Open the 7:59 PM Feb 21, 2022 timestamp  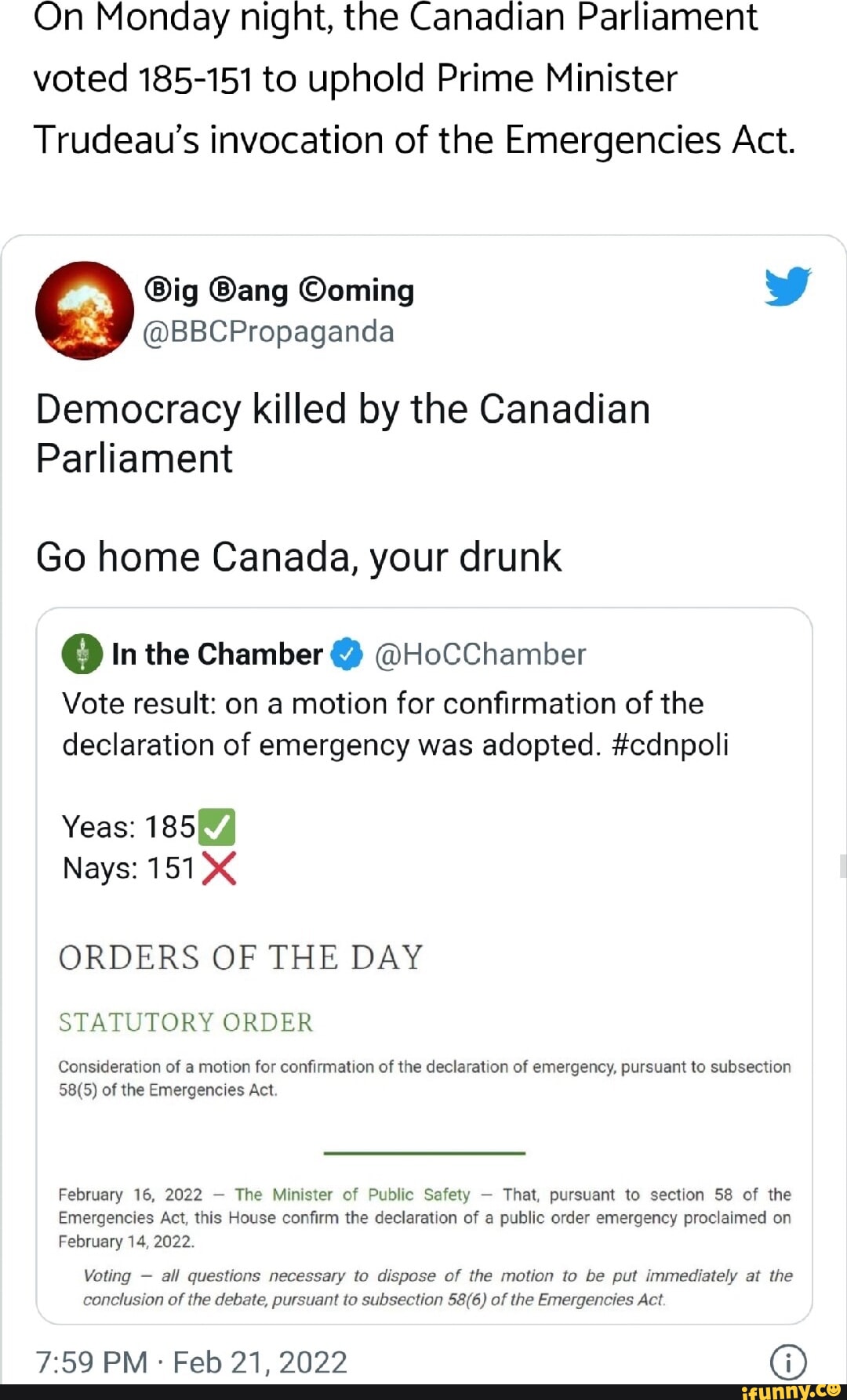(191, 1362)
